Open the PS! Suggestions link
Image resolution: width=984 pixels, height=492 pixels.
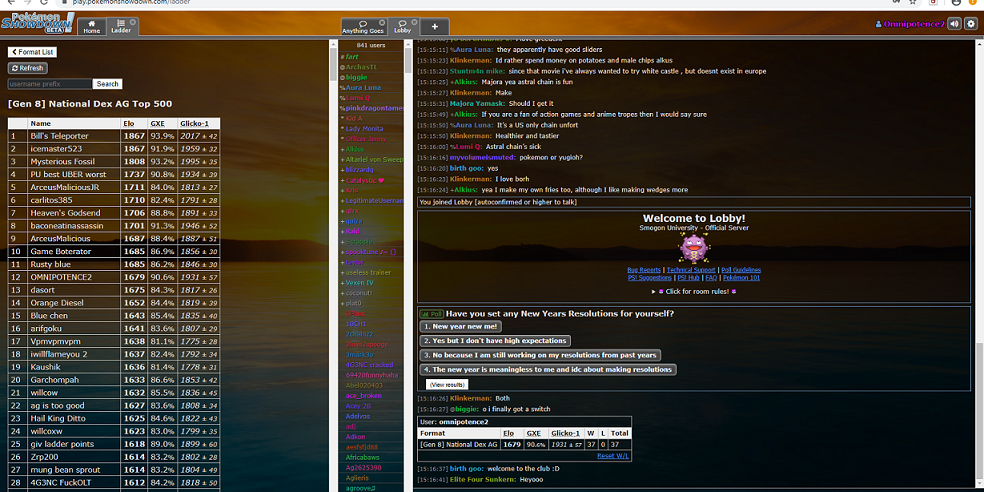650,277
